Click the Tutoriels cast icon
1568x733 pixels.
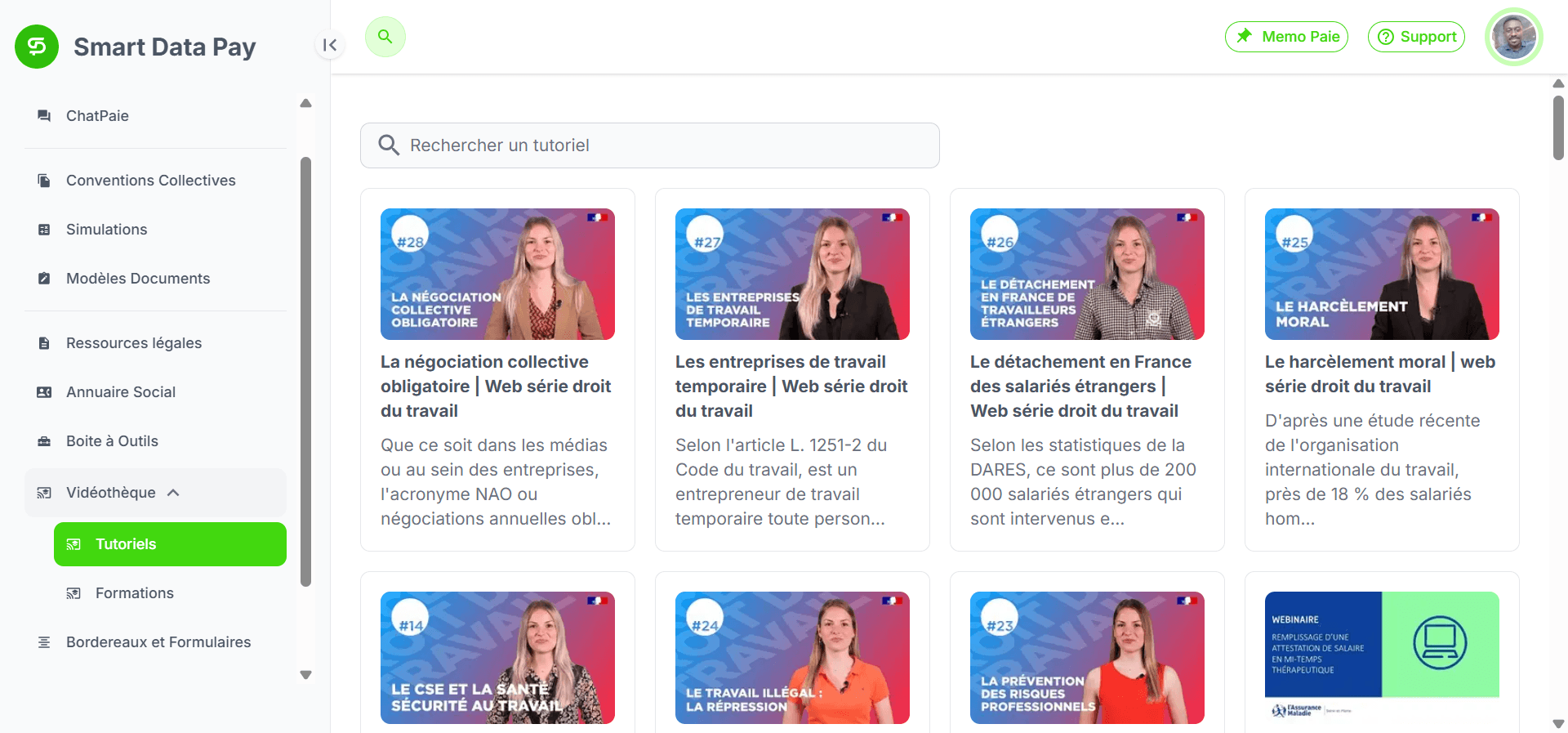(x=73, y=544)
